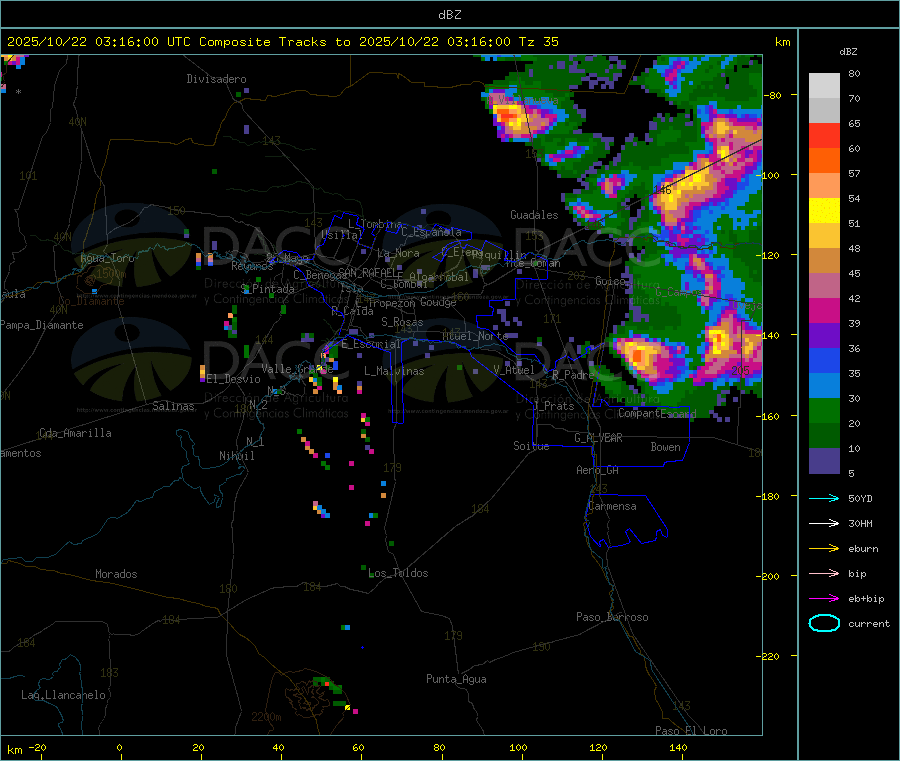Screen dimensions: 900x761
Task: Click the Valle_Grande map label
Action: [x=297, y=368]
